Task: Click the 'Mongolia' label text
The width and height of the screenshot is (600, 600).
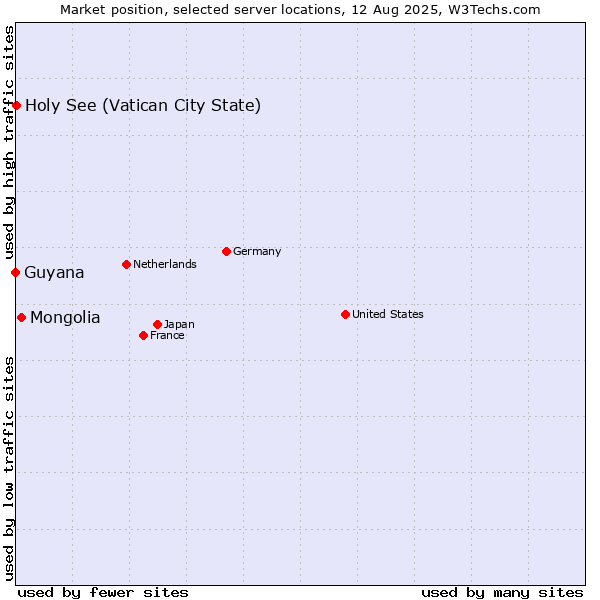Action: click(x=65, y=318)
